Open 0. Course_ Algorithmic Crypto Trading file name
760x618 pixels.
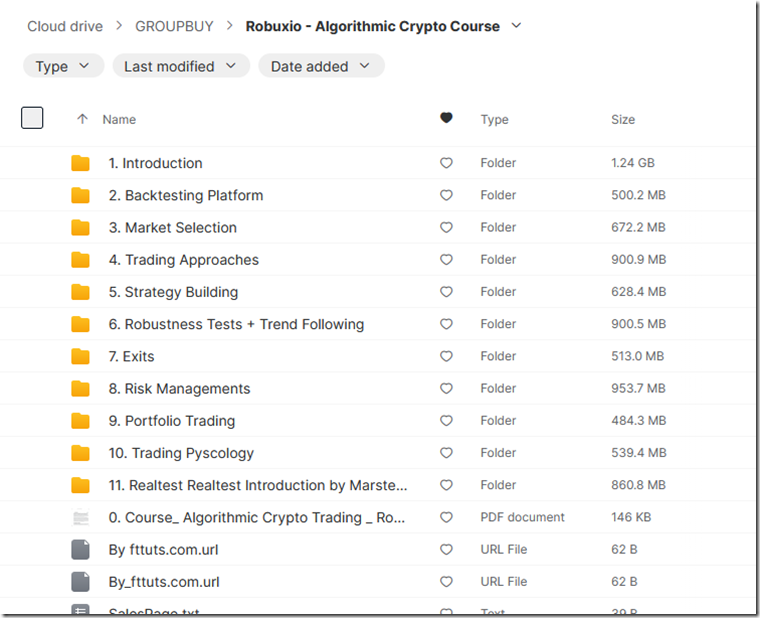(x=256, y=518)
